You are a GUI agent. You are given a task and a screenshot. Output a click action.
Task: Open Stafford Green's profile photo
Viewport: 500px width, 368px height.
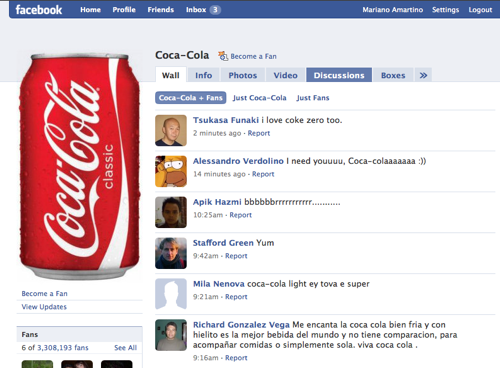click(x=171, y=253)
